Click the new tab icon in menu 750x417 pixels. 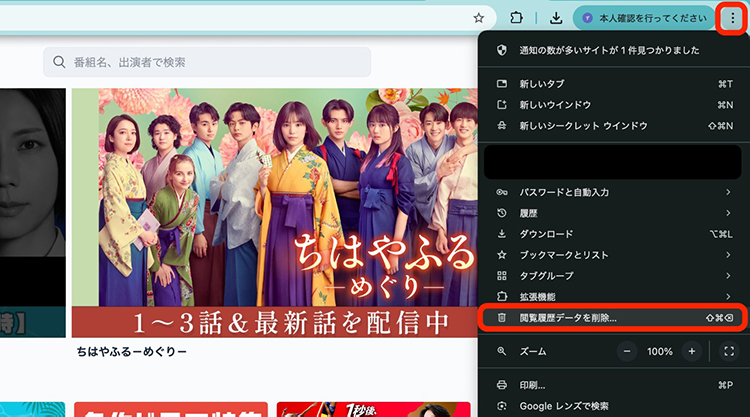coord(501,84)
